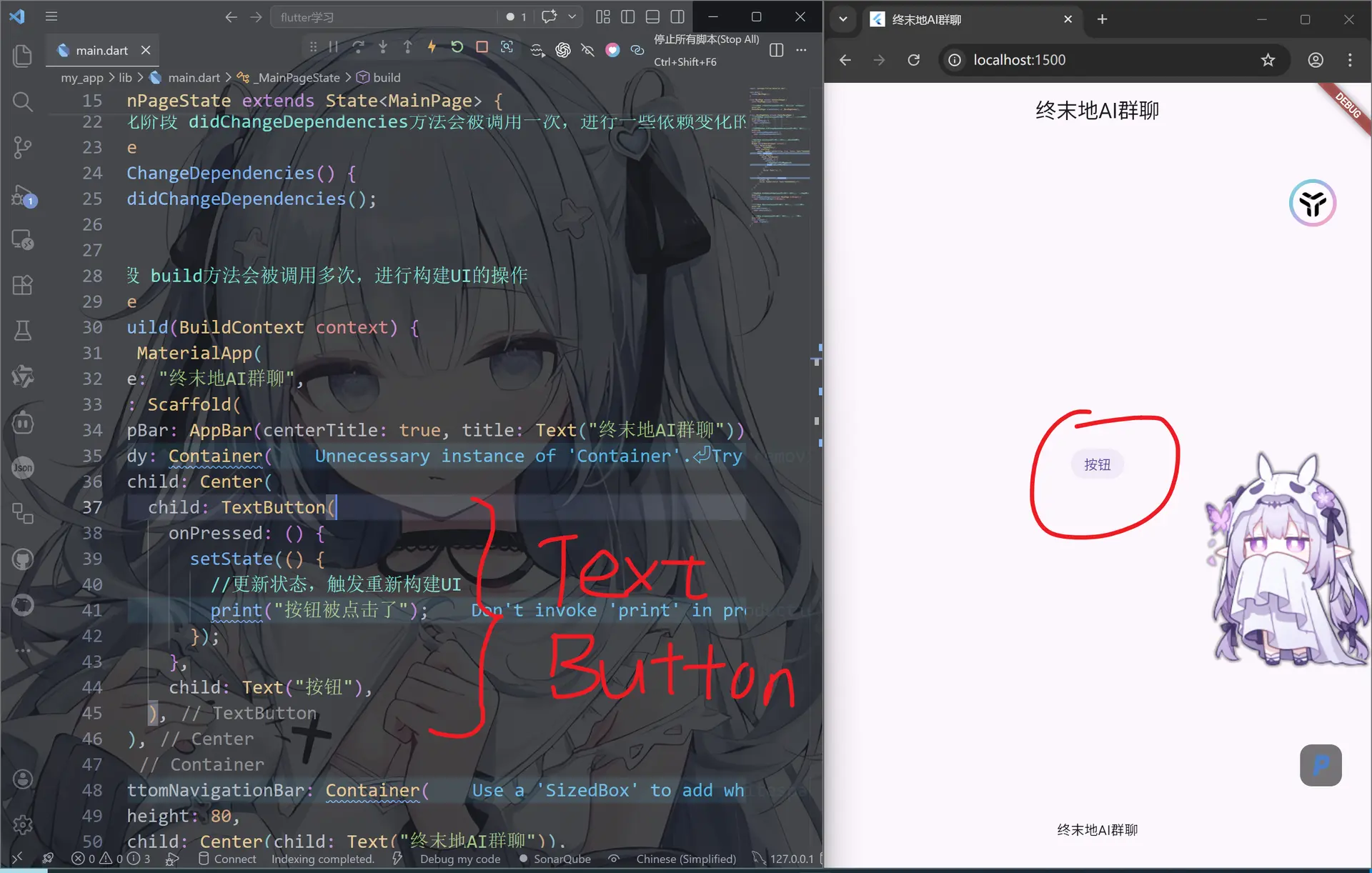Reload the localhost page in the browser

pos(913,60)
